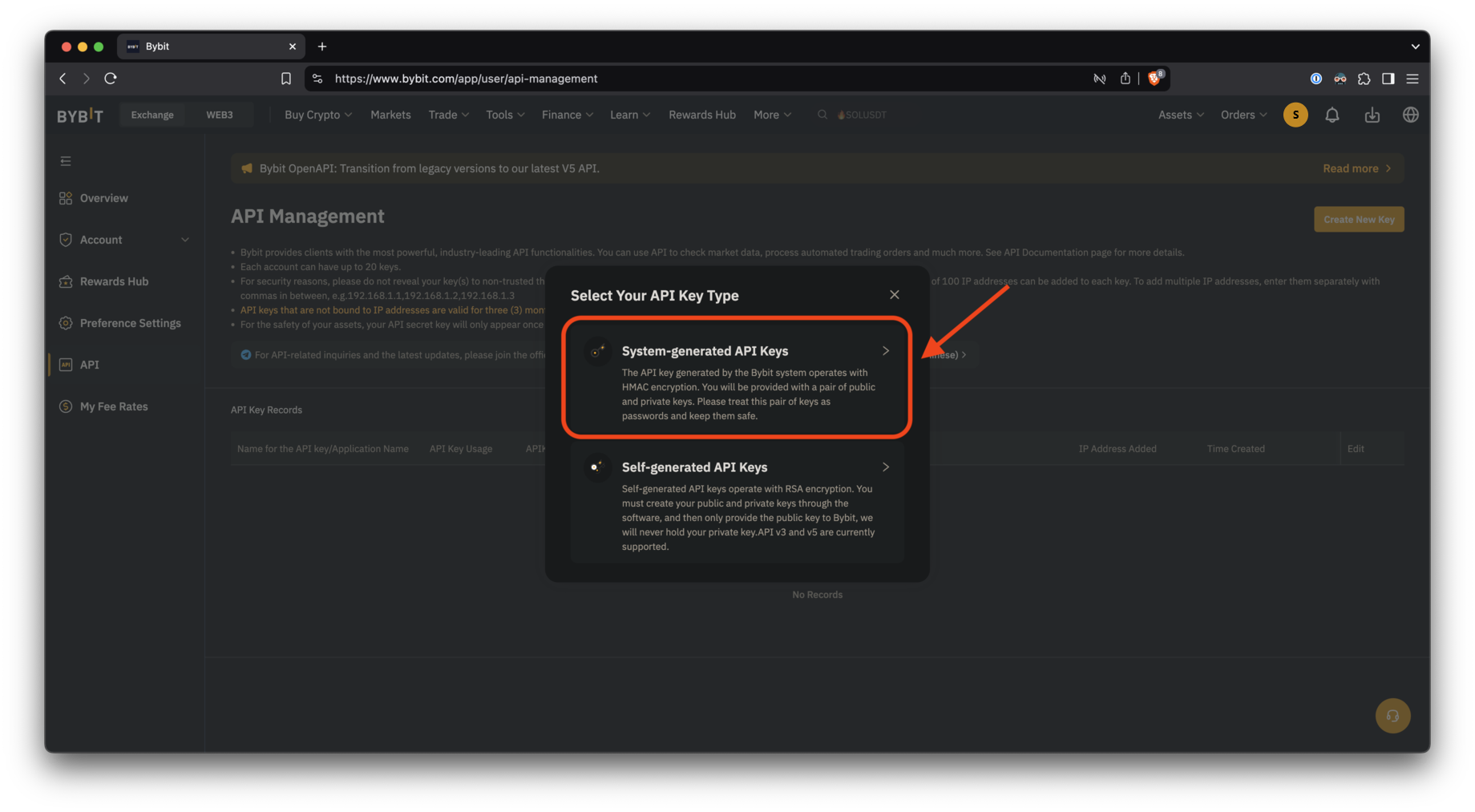1475x812 pixels.
Task: Open Markets from the top navigation
Action: pos(390,115)
